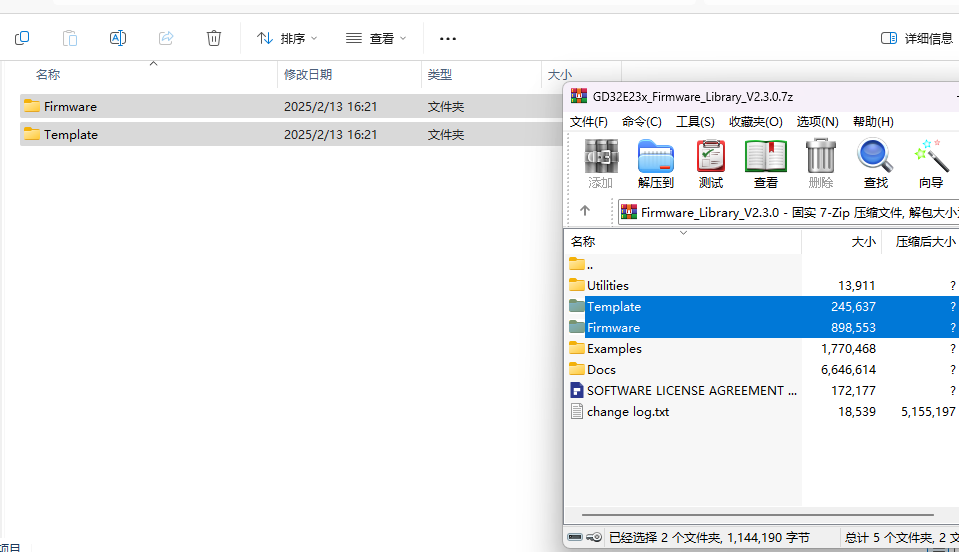Sort Explorer by 修改日期 column header
Screen dimensions: 959x552
[308, 75]
